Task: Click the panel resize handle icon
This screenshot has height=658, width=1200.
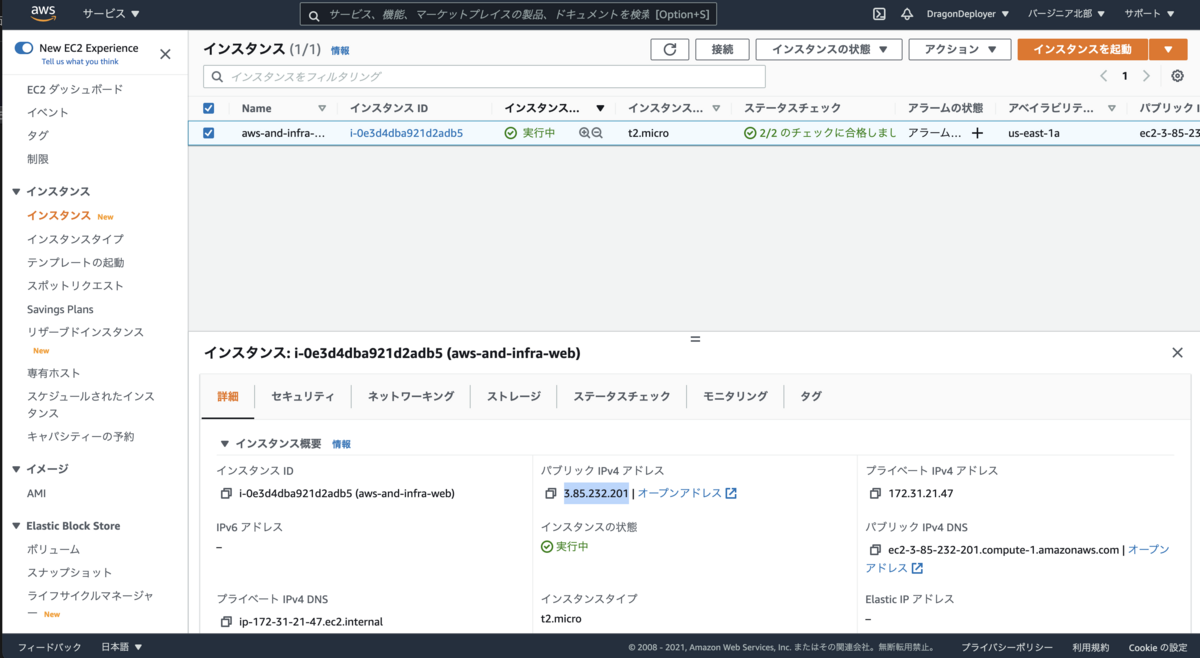Action: tap(695, 339)
